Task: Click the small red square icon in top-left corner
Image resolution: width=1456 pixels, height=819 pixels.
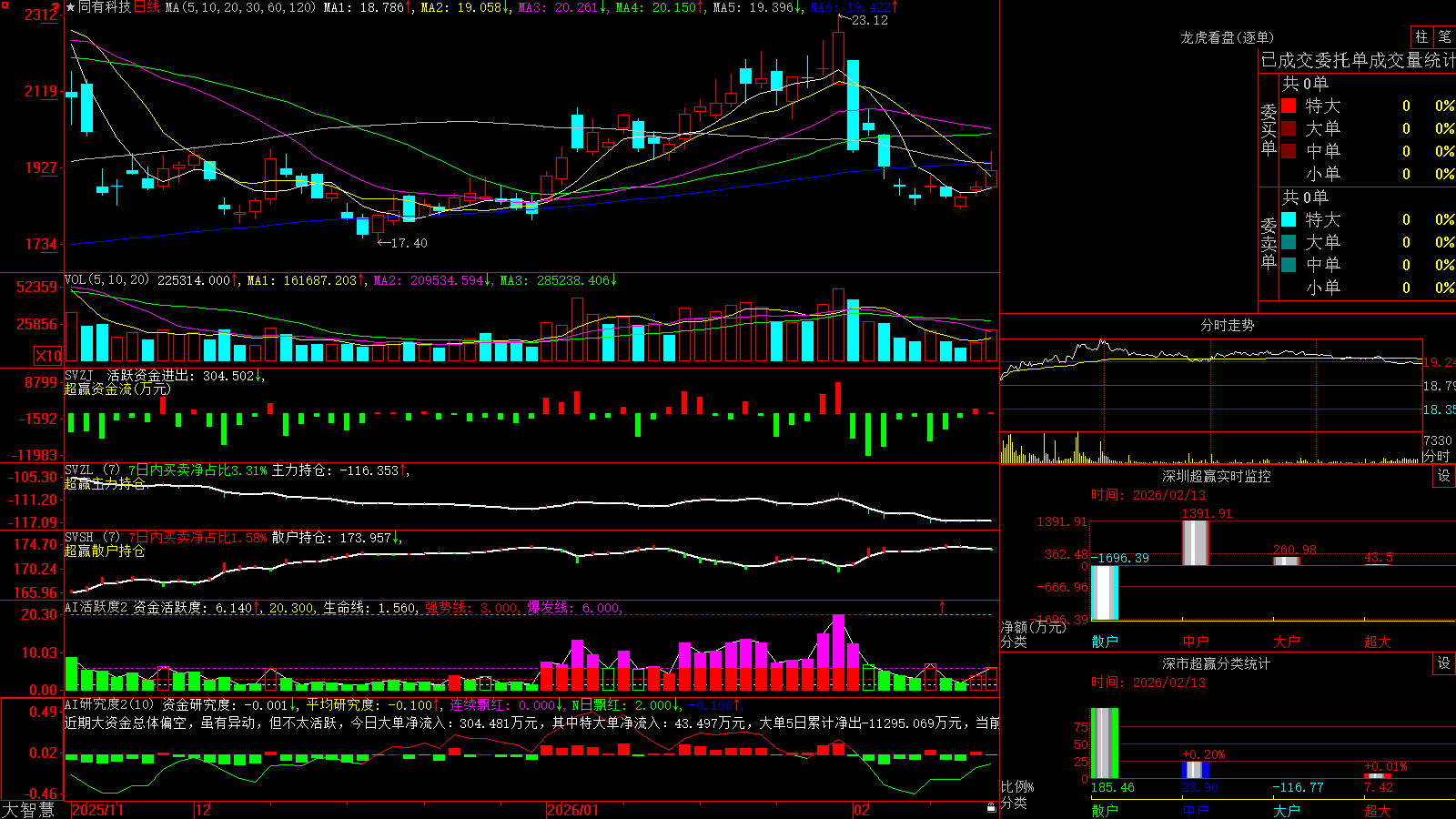Action: click(5, 5)
